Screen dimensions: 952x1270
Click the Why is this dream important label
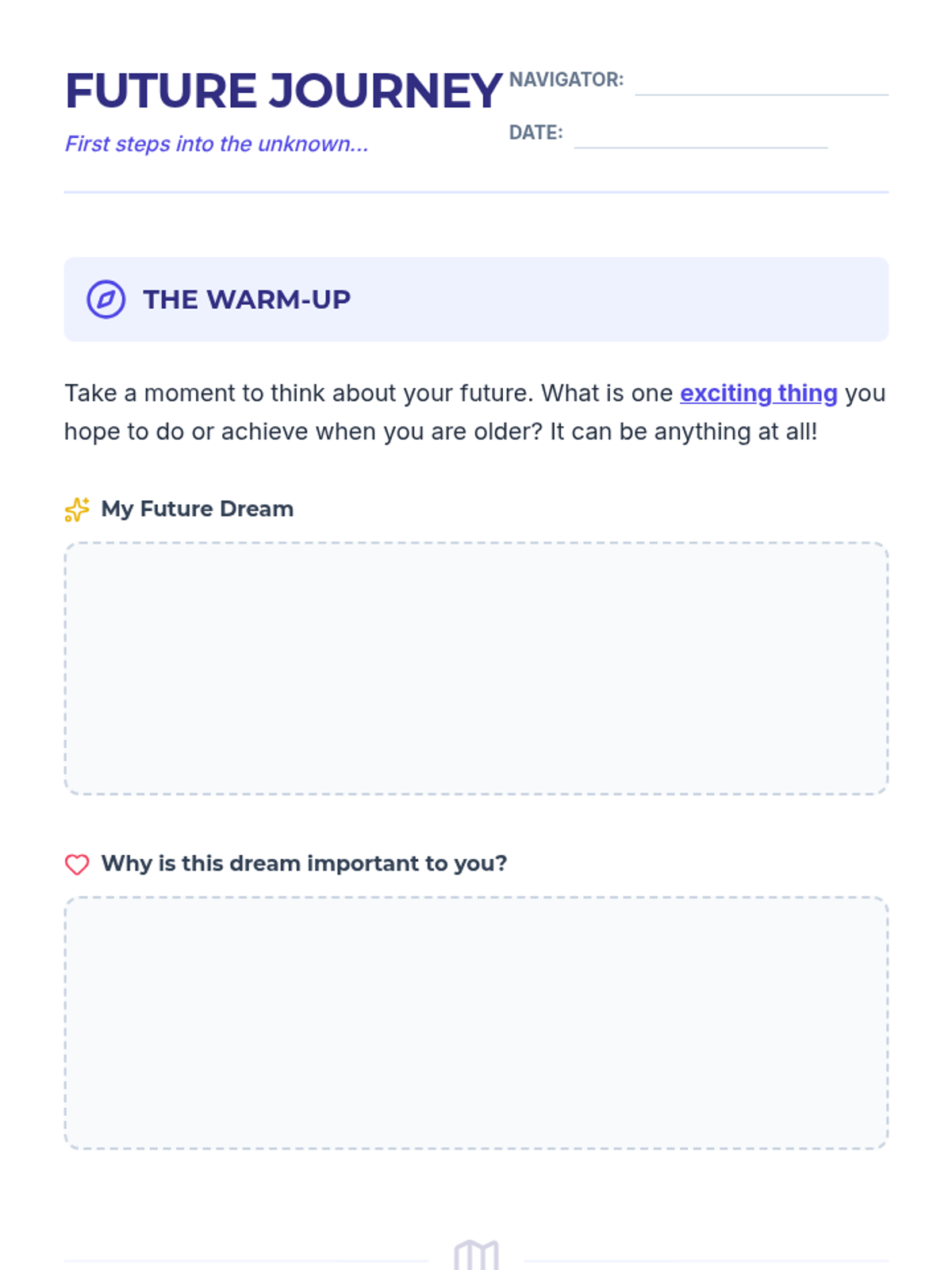[x=304, y=864]
